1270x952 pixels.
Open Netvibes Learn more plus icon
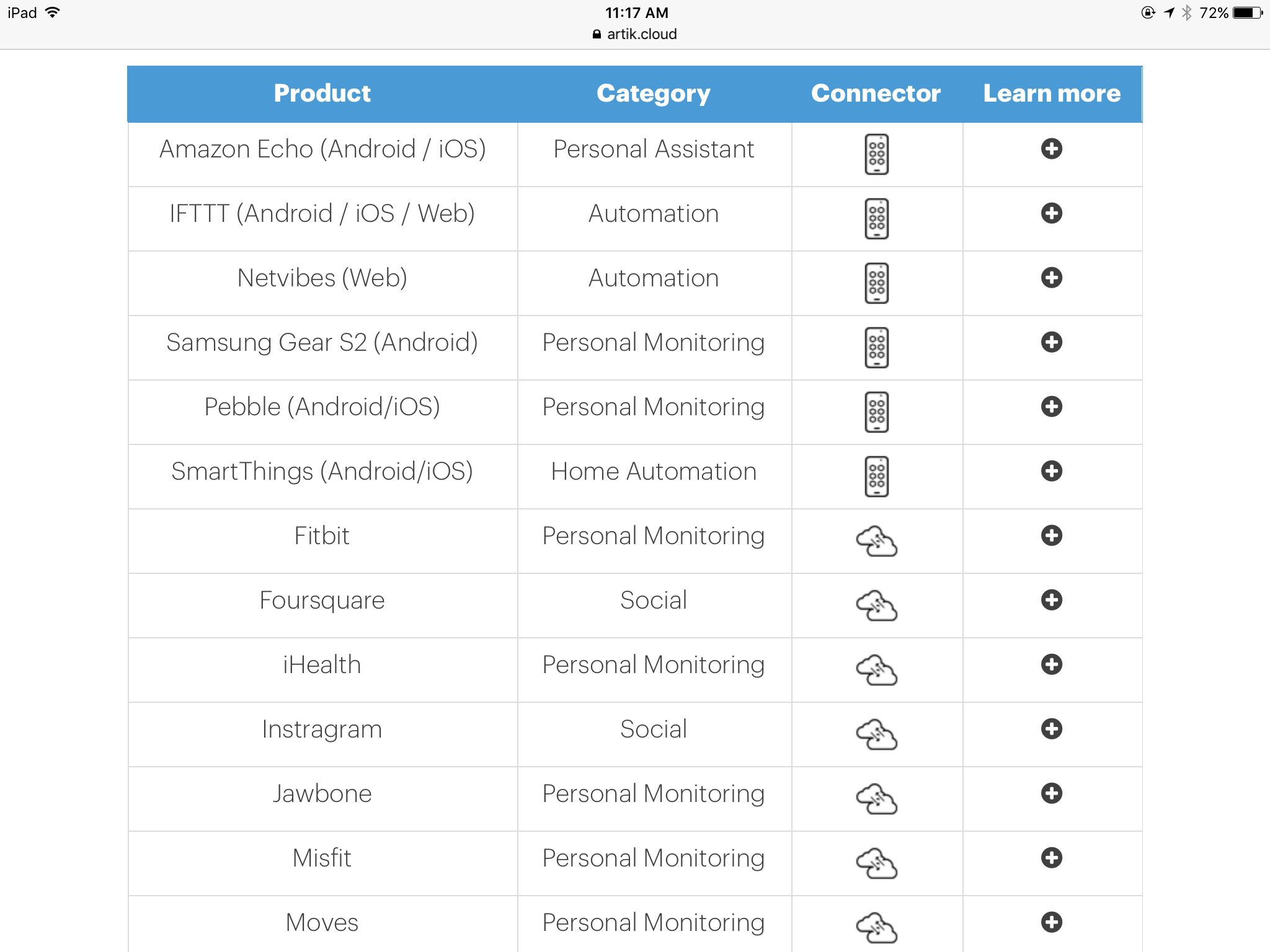point(1051,278)
